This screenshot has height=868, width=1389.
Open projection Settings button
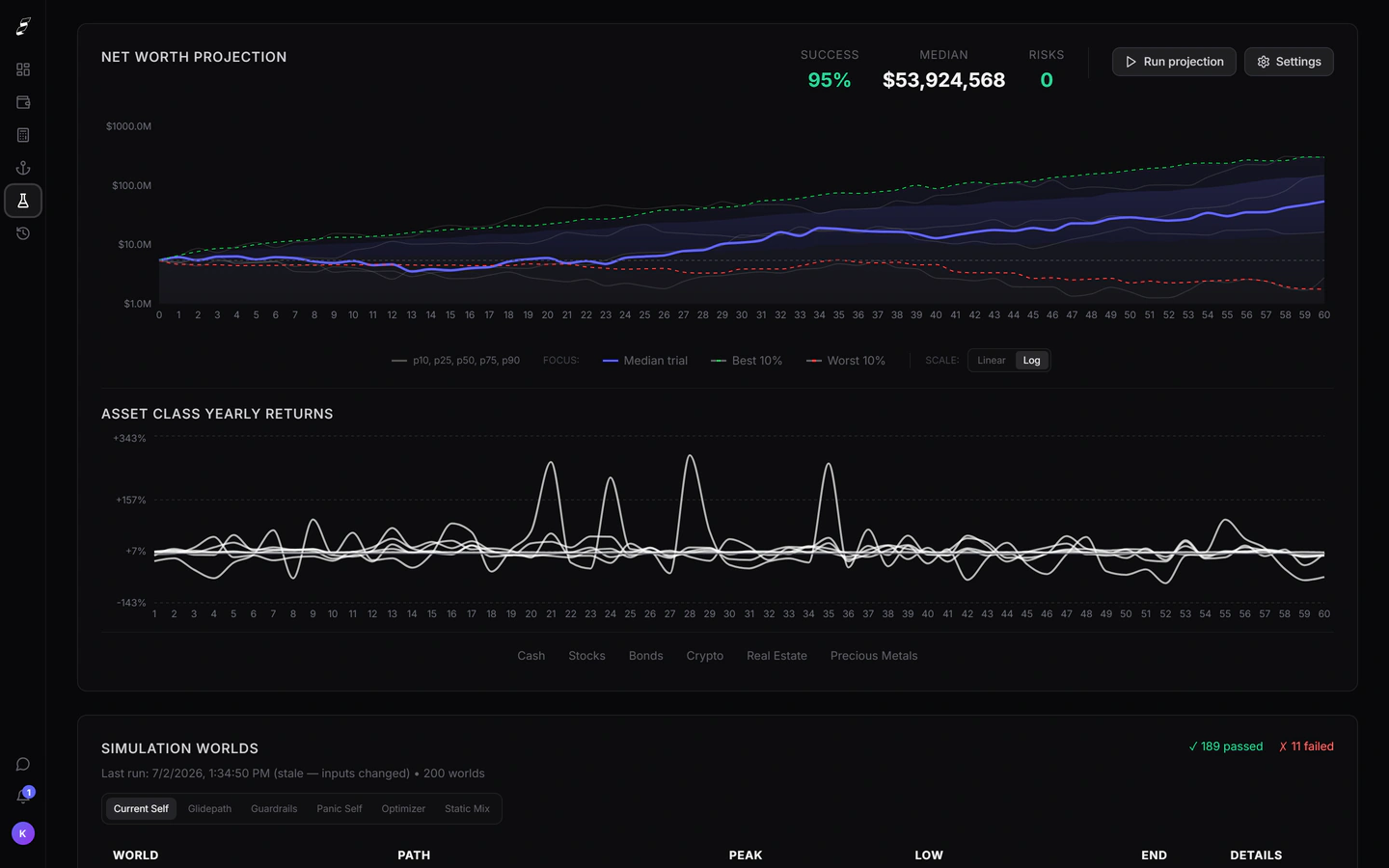[1289, 62]
